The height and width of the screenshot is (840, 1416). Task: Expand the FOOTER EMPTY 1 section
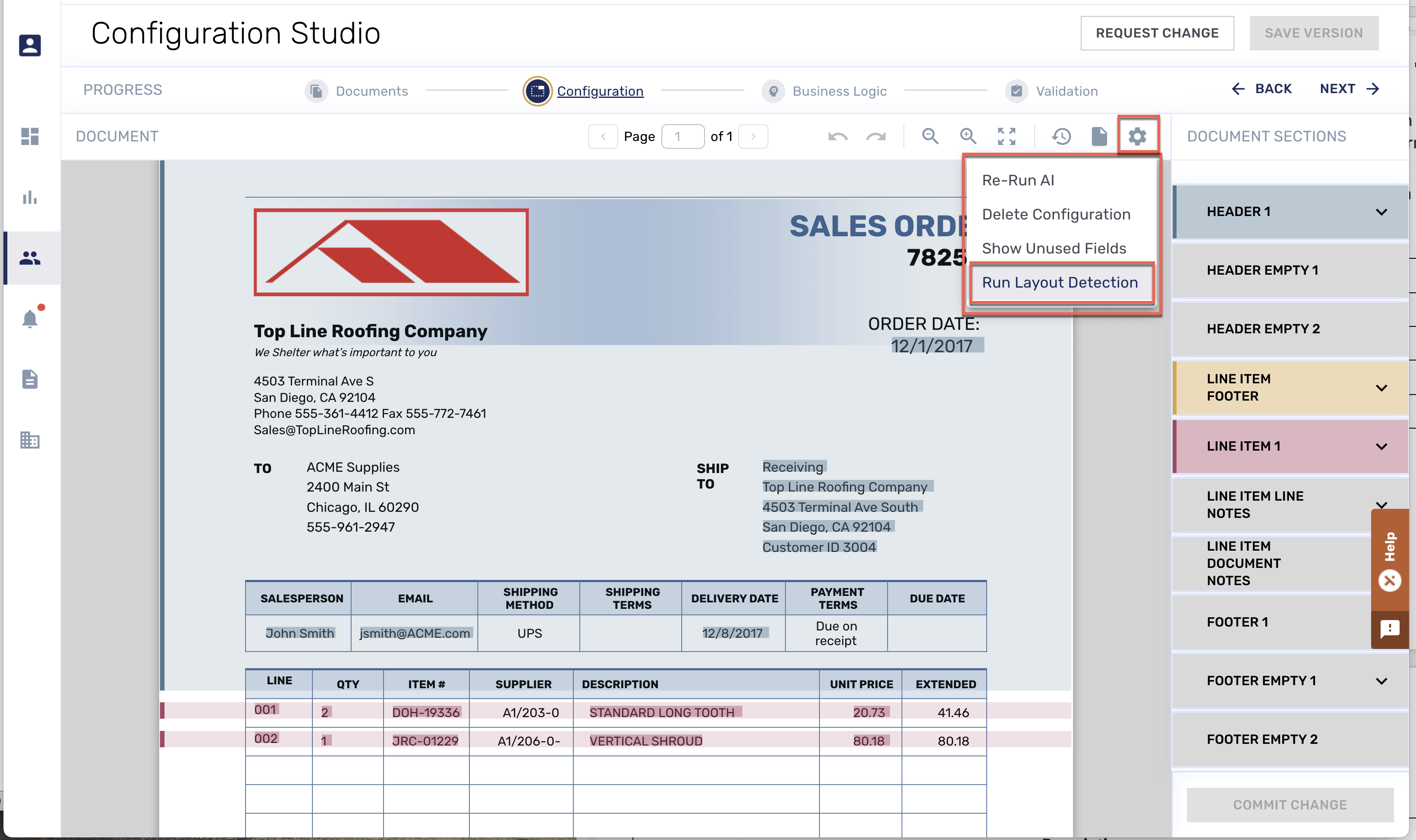pos(1381,681)
